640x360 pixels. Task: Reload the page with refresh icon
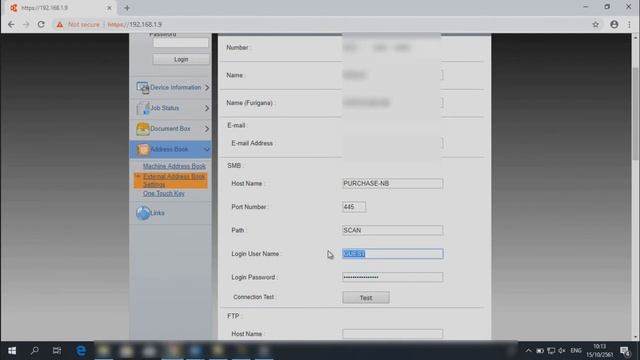pos(41,24)
